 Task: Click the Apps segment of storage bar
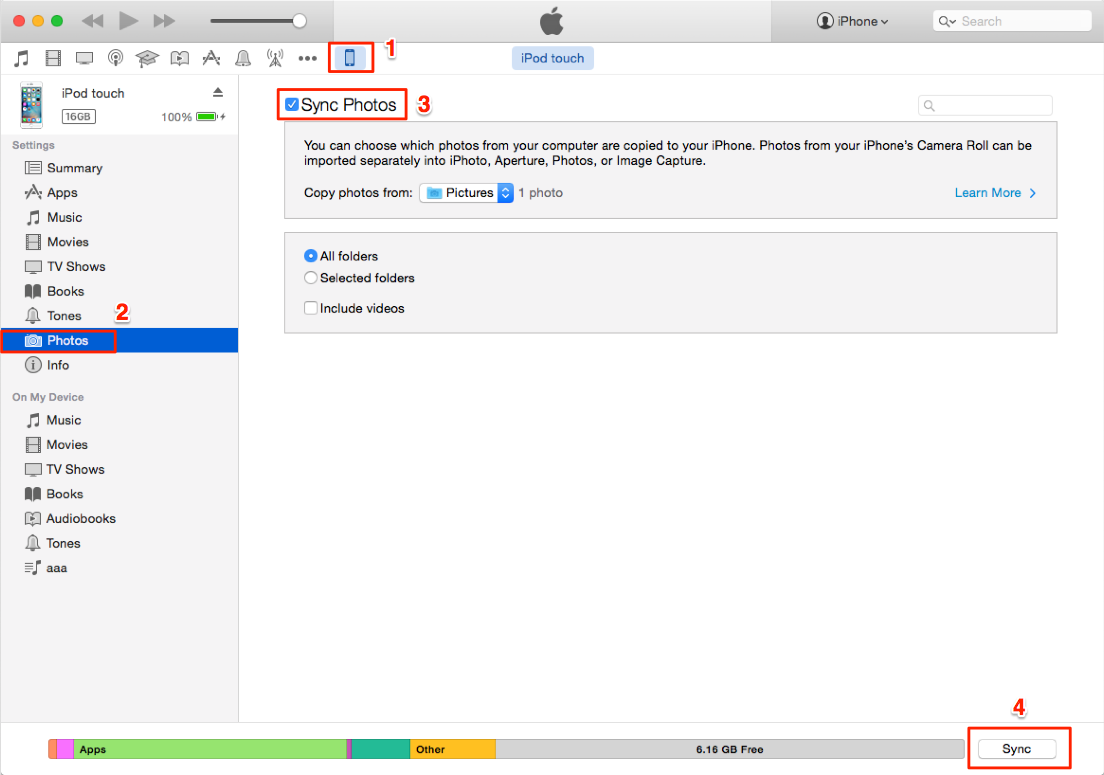(210, 749)
